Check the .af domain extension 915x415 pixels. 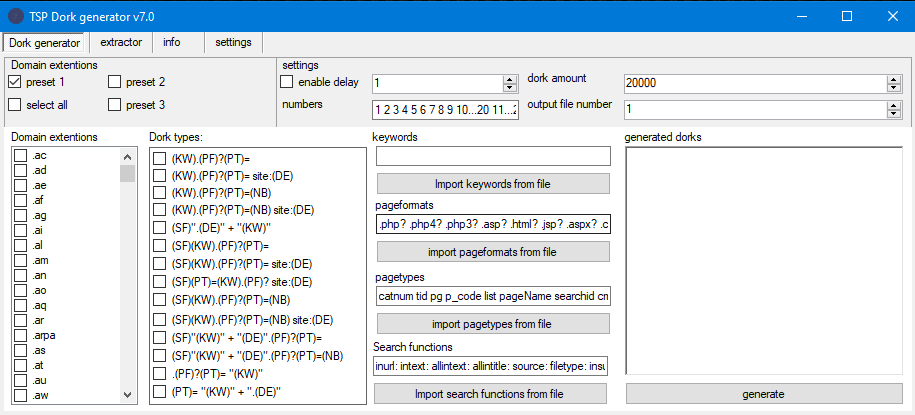(x=20, y=201)
